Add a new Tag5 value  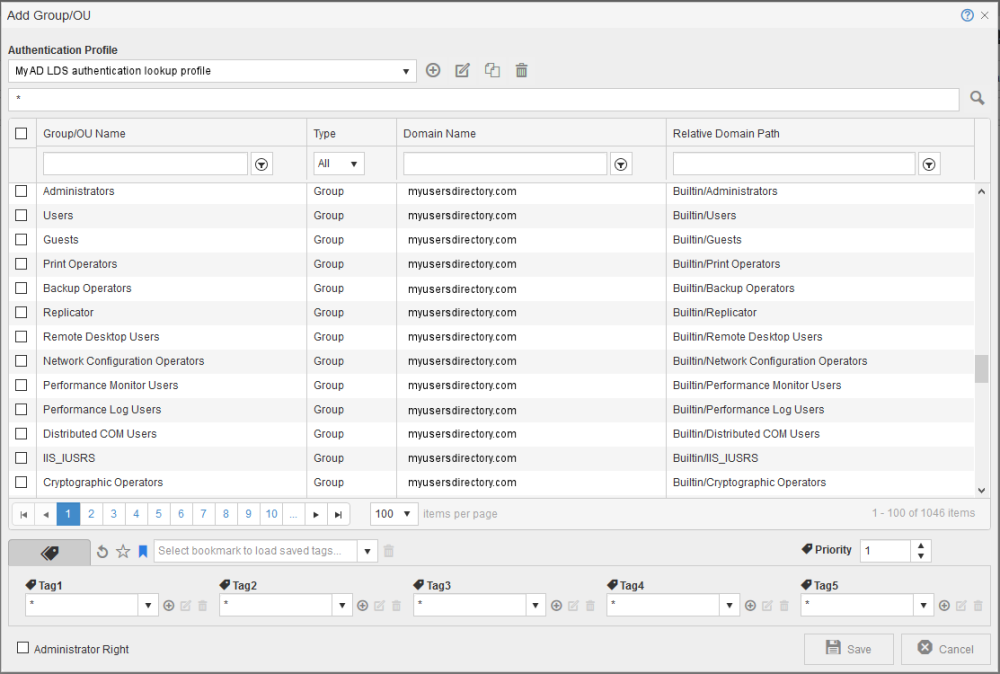tap(945, 606)
